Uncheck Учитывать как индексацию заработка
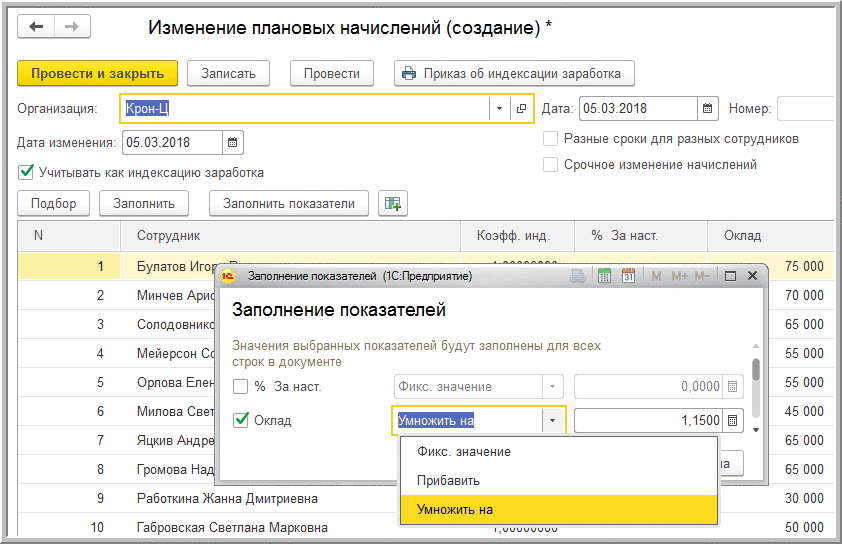Image resolution: width=842 pixels, height=544 pixels. click(26, 172)
